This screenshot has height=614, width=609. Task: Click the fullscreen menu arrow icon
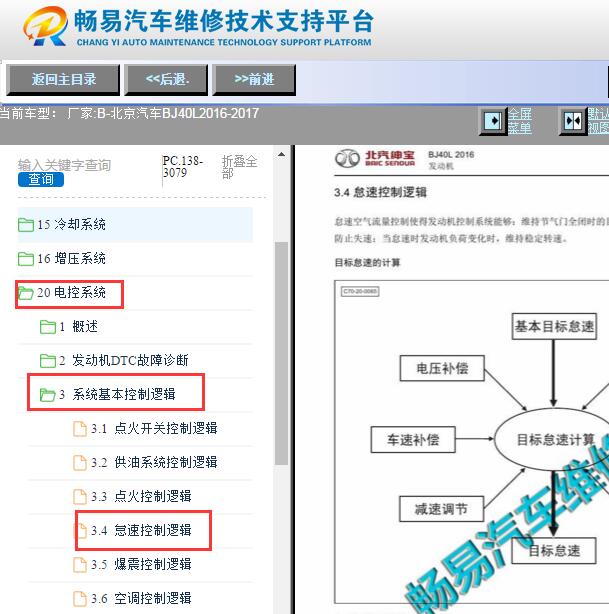click(x=493, y=121)
